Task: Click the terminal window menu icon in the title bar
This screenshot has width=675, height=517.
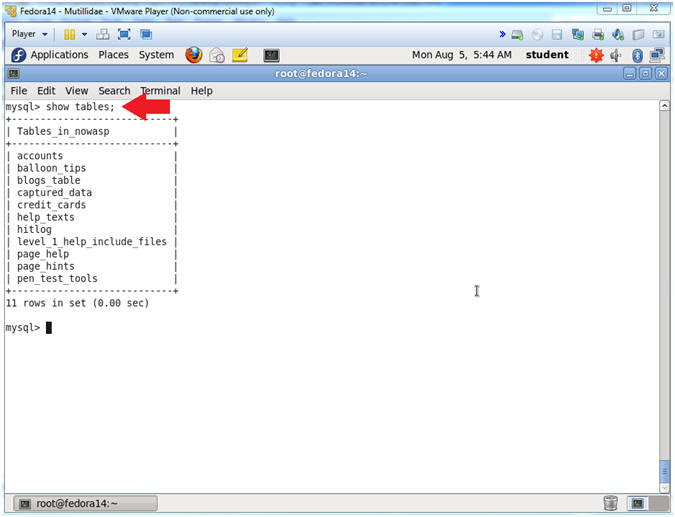Action: pyautogui.click(x=13, y=74)
